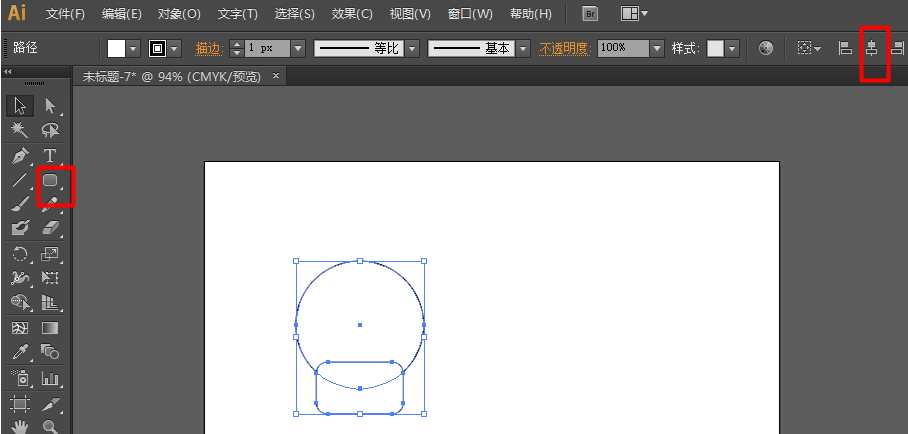Viewport: 908px width, 434px height.
Task: Open the 基本 brush definition dropdown
Action: tap(523, 49)
